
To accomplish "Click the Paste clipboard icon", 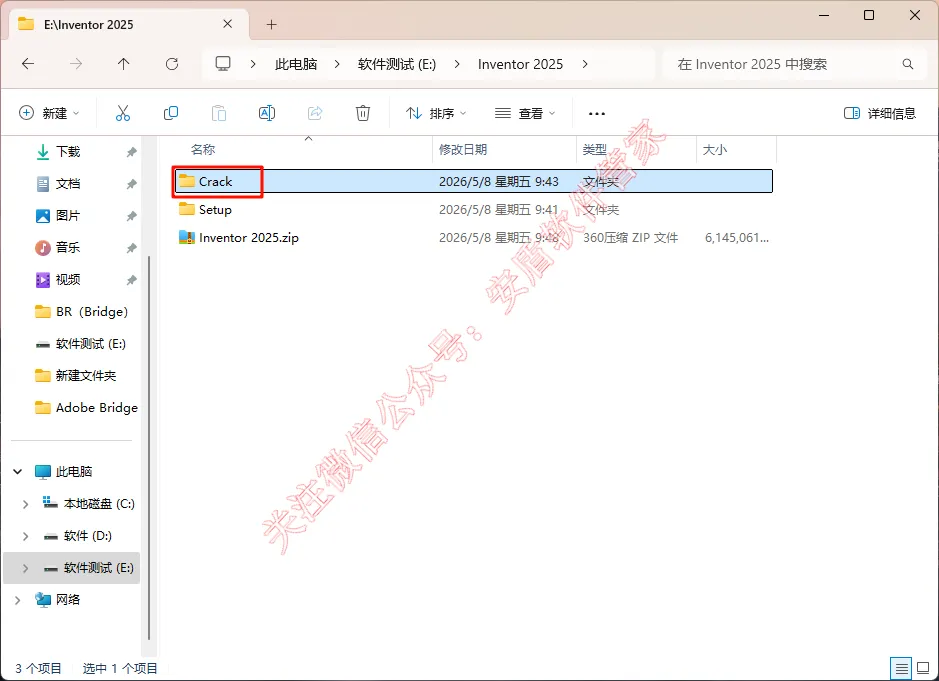I will [219, 113].
